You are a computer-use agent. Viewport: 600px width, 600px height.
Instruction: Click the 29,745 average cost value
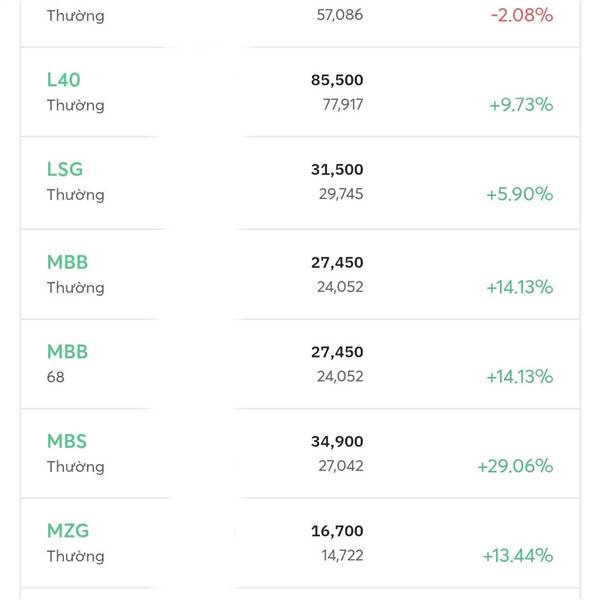pyautogui.click(x=341, y=194)
